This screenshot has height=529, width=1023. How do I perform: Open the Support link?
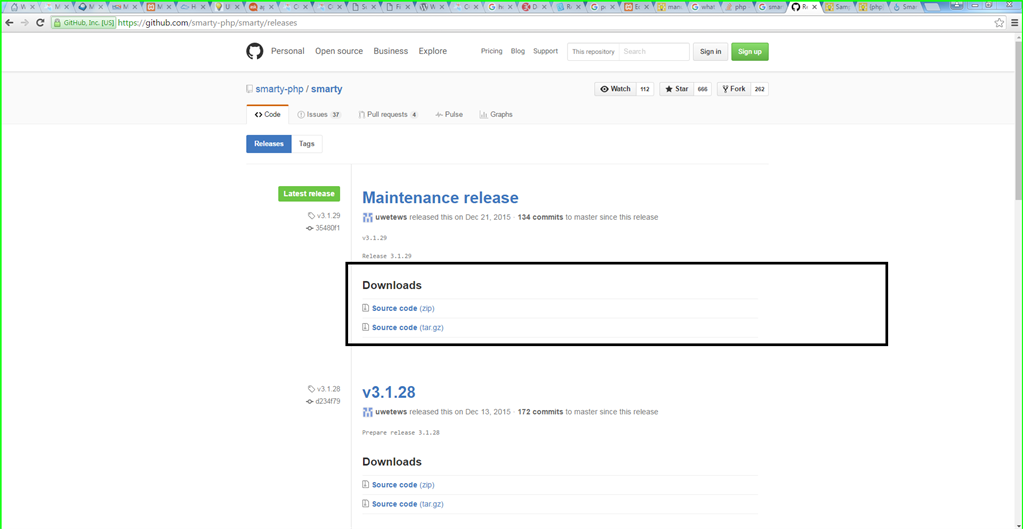pos(545,51)
